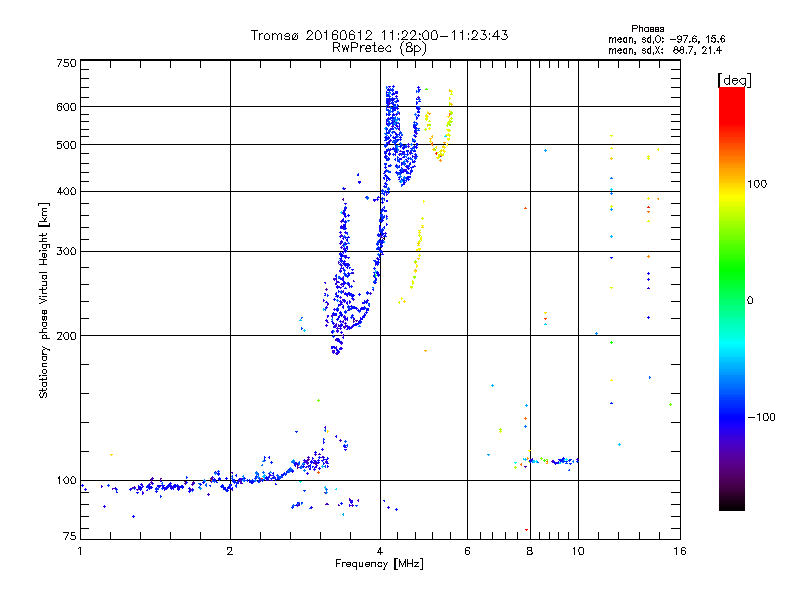Image resolution: width=800 pixels, height=600 pixels.
Task: Click the x-axis tick label '8'
Action: 530,551
